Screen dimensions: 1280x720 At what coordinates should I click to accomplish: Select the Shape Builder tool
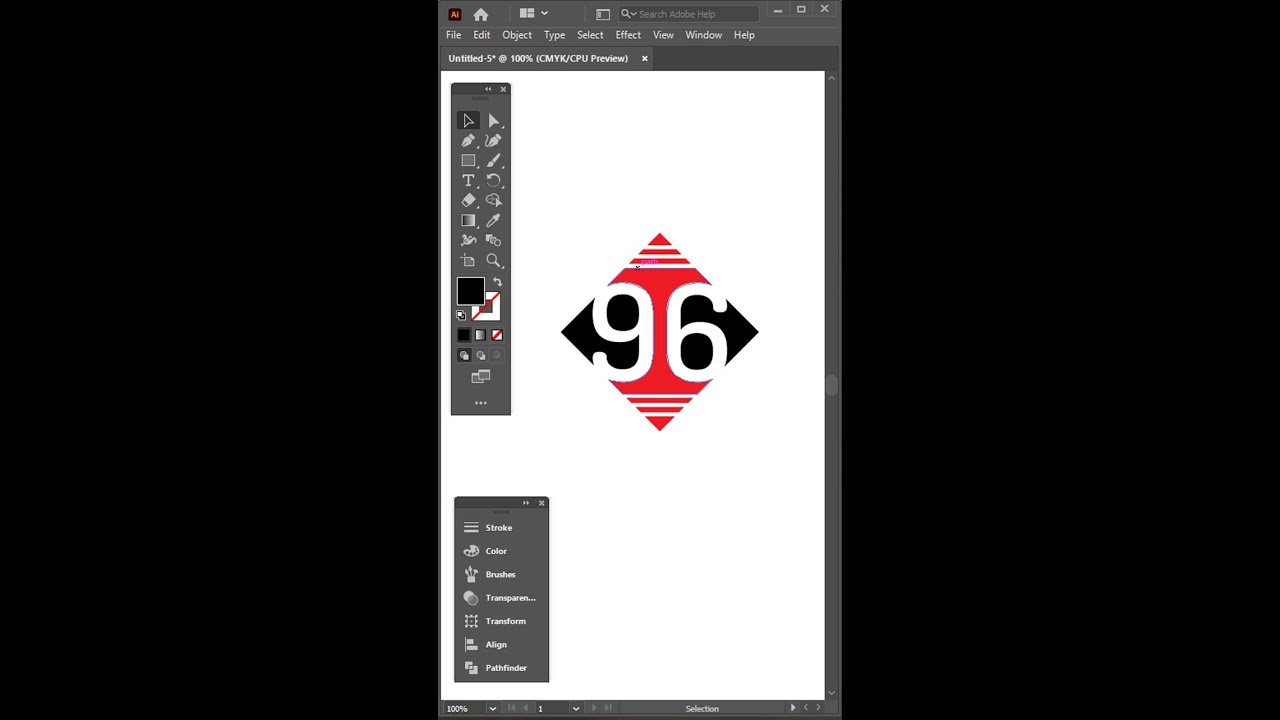tap(494, 201)
